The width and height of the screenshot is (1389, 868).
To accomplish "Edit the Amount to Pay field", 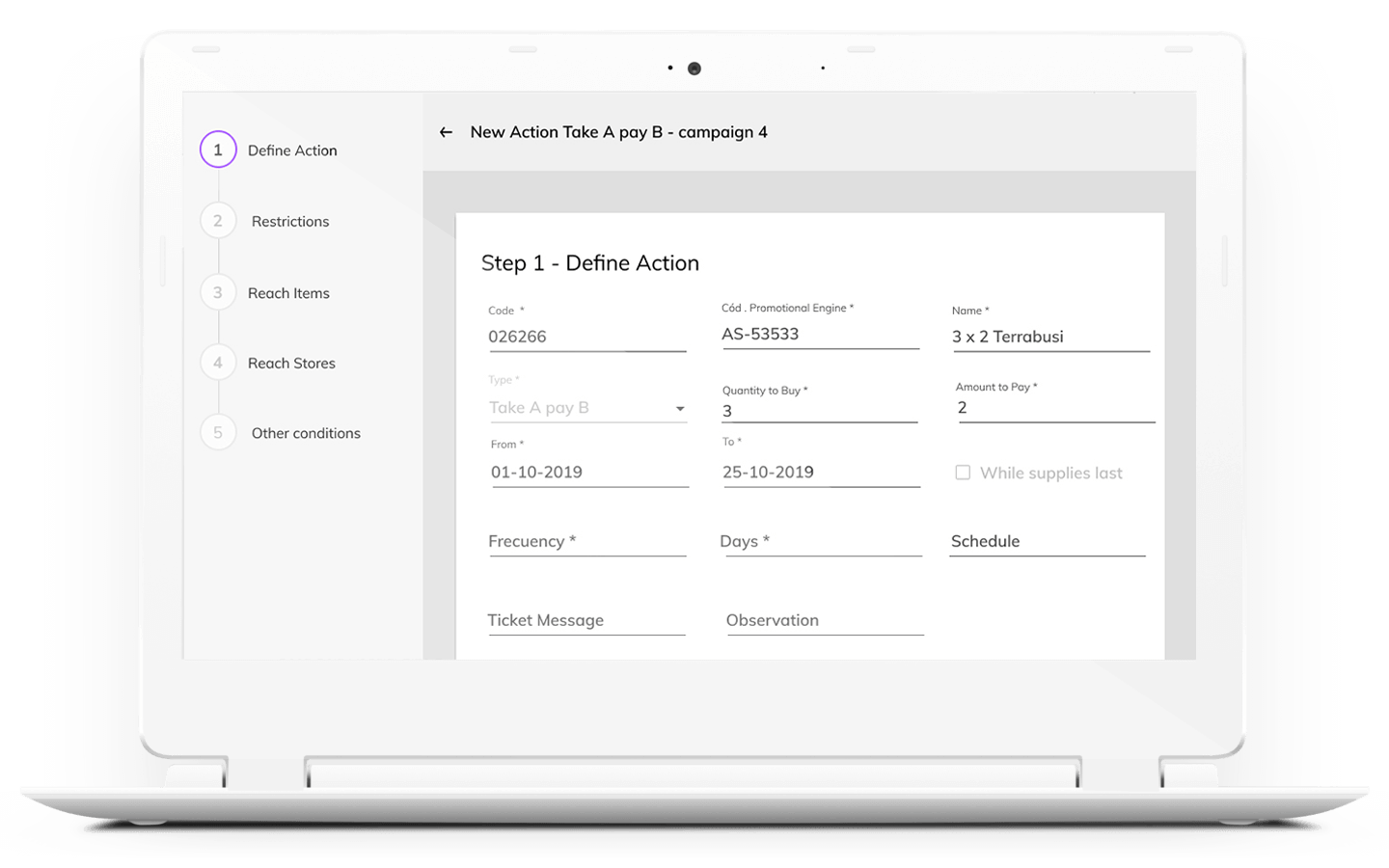I will coord(1055,408).
